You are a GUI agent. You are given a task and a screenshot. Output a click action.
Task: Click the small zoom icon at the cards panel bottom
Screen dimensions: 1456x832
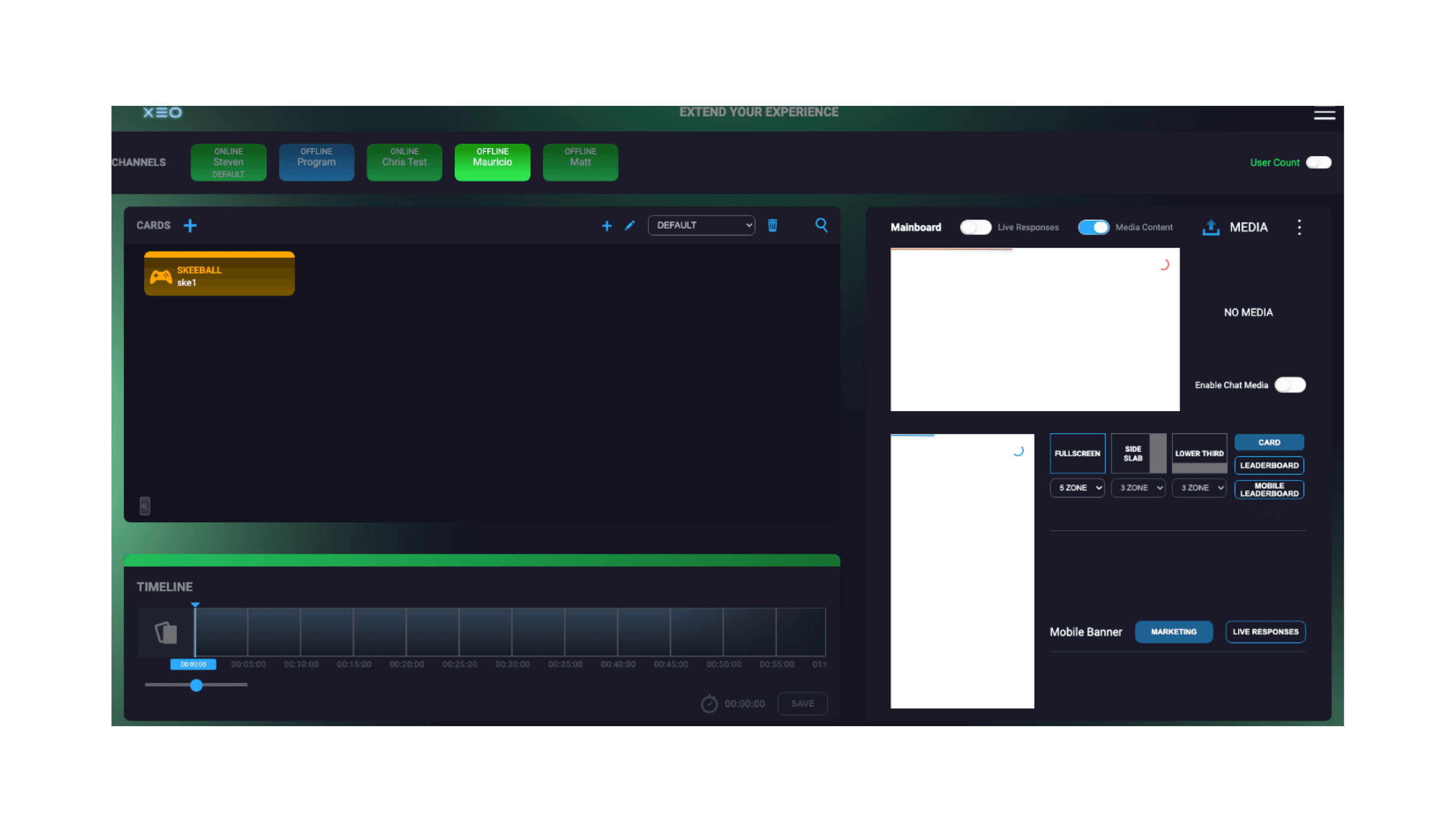click(x=145, y=506)
